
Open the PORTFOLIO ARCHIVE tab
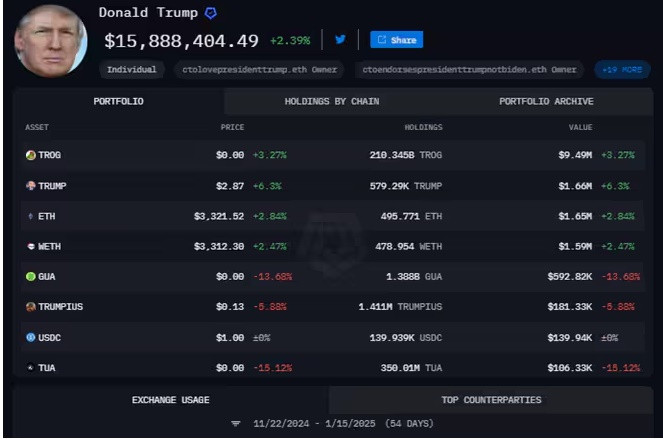pos(546,102)
